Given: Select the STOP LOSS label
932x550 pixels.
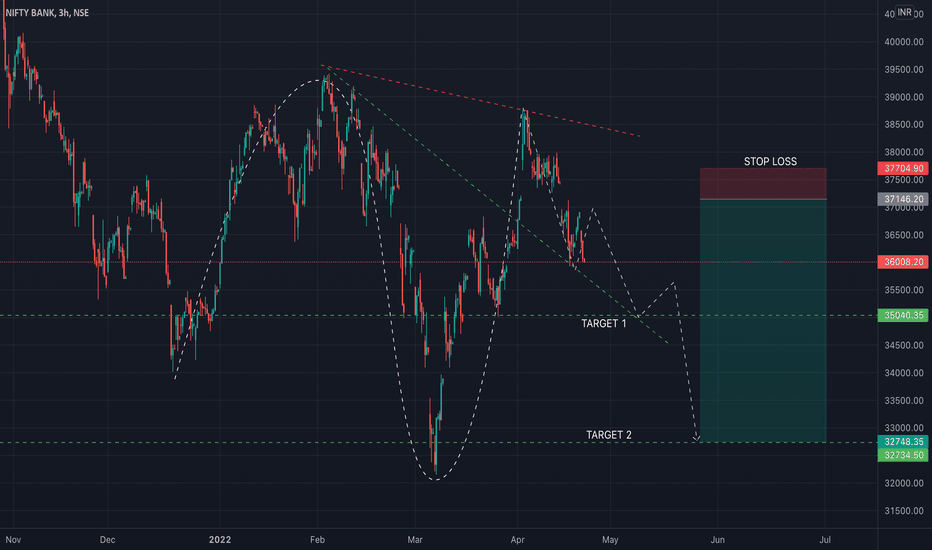Looking at the screenshot, I should click(770, 161).
